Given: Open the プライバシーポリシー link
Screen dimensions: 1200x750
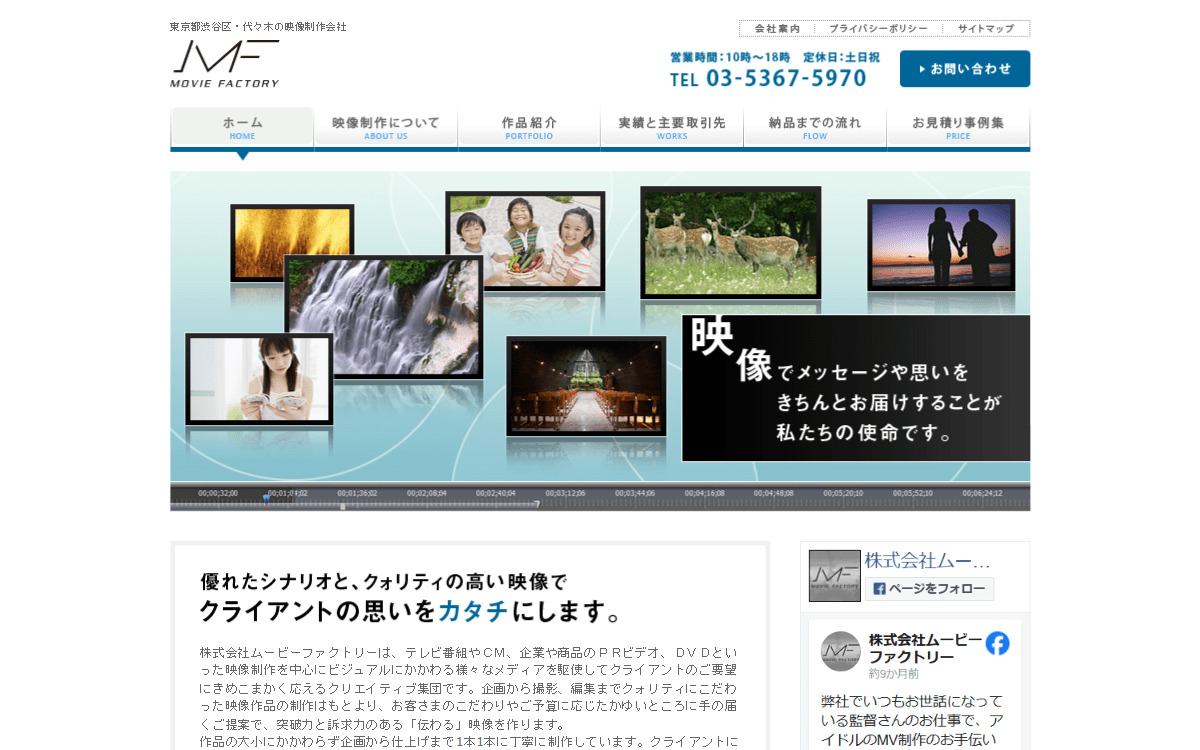Looking at the screenshot, I should click(878, 29).
